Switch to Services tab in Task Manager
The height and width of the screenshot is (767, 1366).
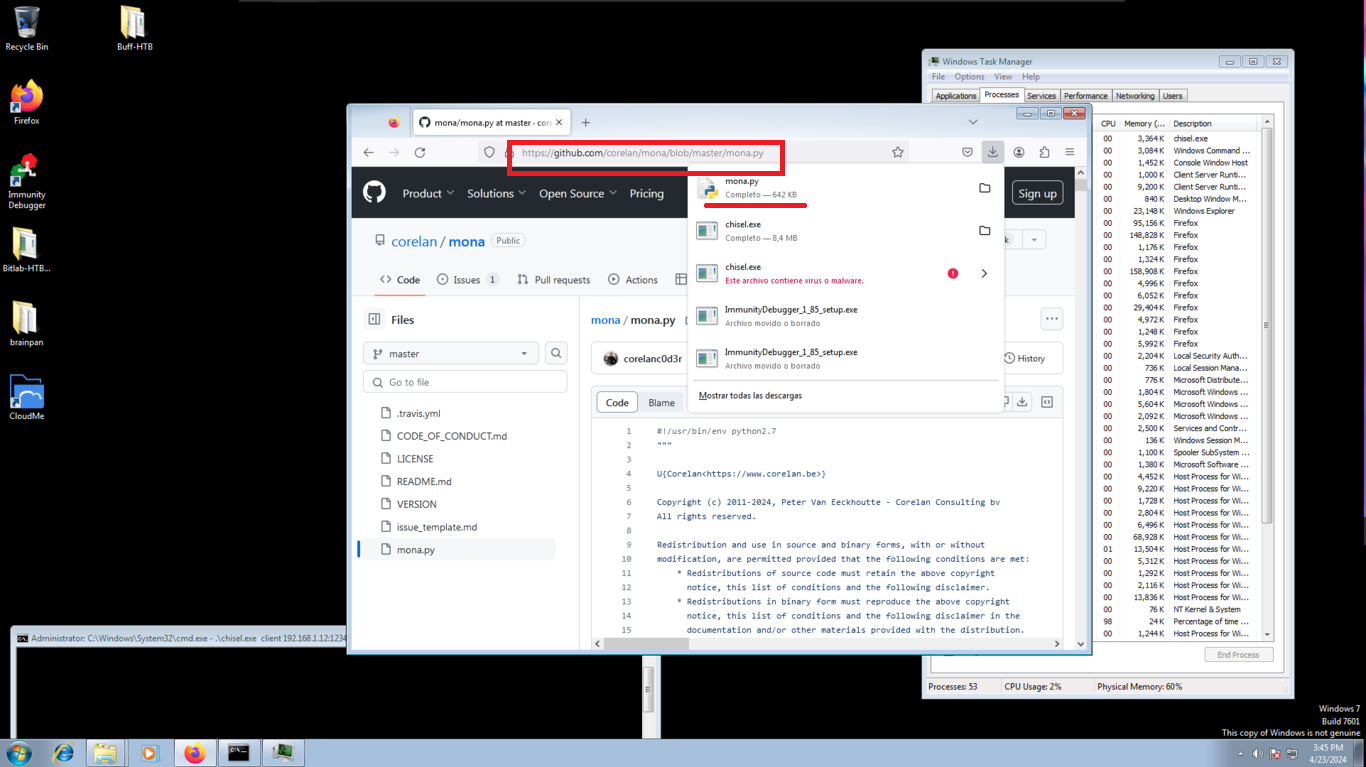click(1041, 96)
